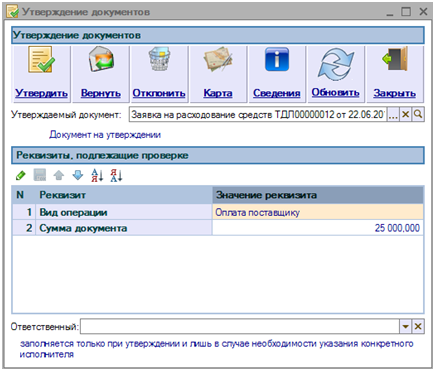The image size is (435, 371).
Task: Click the grayed save row icon
Action: 40,175
